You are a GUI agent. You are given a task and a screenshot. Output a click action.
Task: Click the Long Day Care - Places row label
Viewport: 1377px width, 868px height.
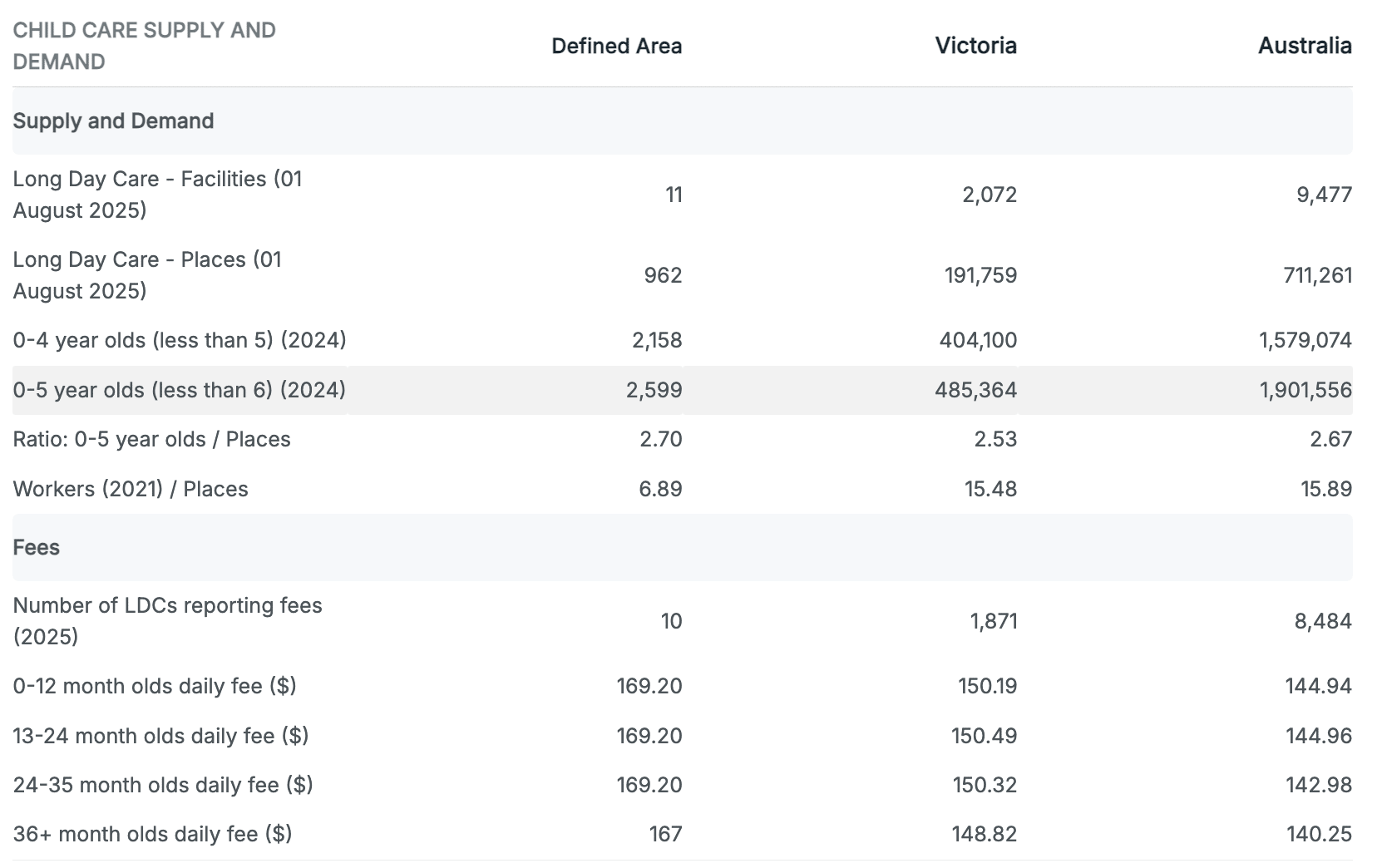pos(147,275)
